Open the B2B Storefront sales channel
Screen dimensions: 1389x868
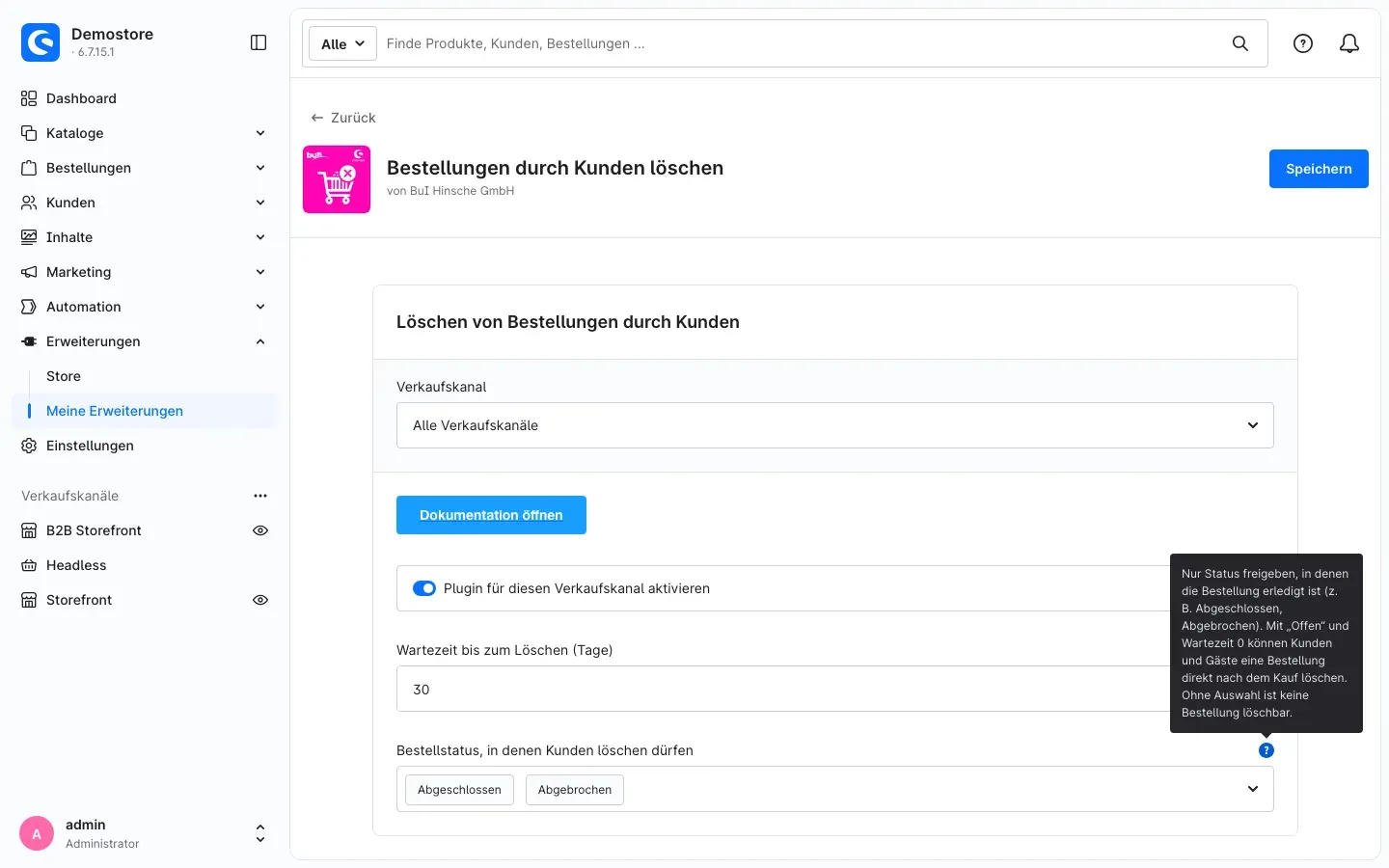click(94, 530)
